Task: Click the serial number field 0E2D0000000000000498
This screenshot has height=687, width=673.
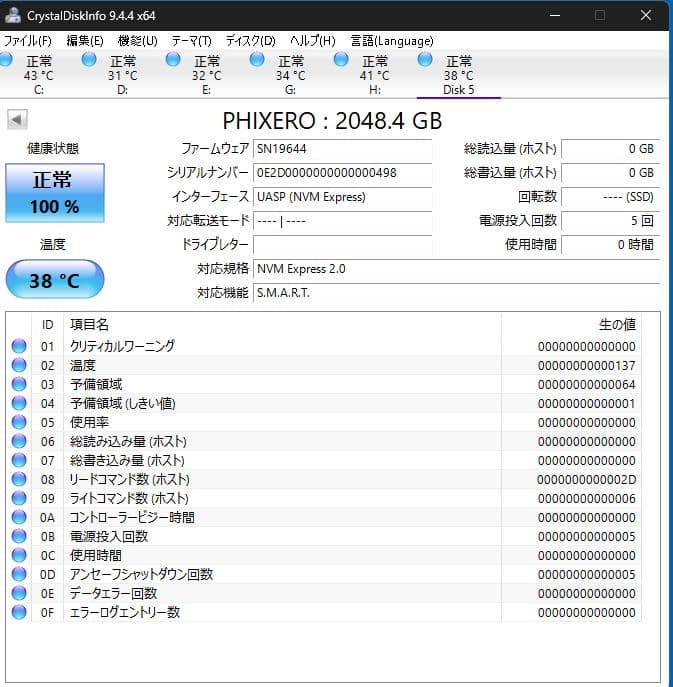Action: click(342, 173)
